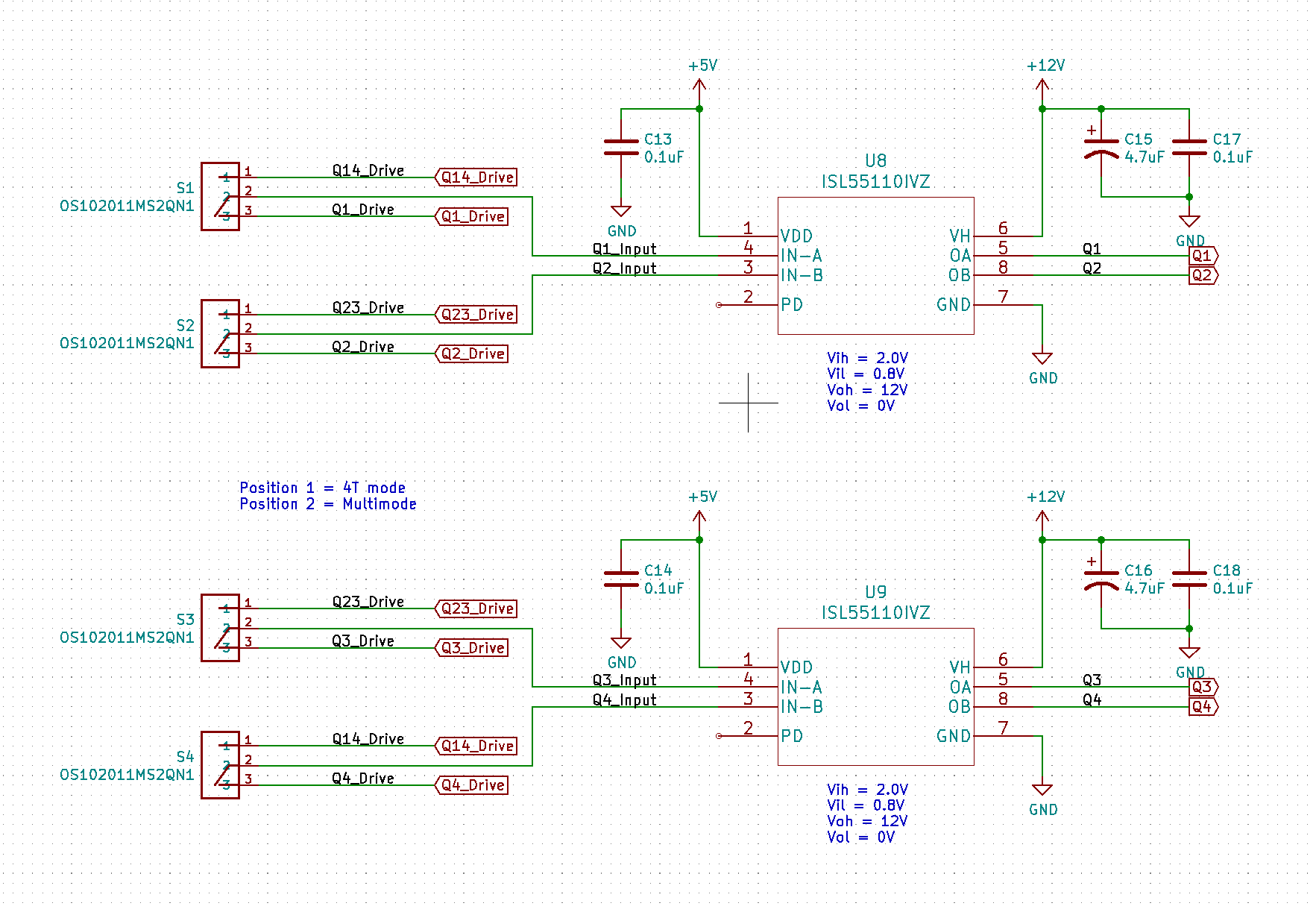Click 'Vol = 0V' note under U9
The height and width of the screenshot is (912, 1316).
[861, 837]
